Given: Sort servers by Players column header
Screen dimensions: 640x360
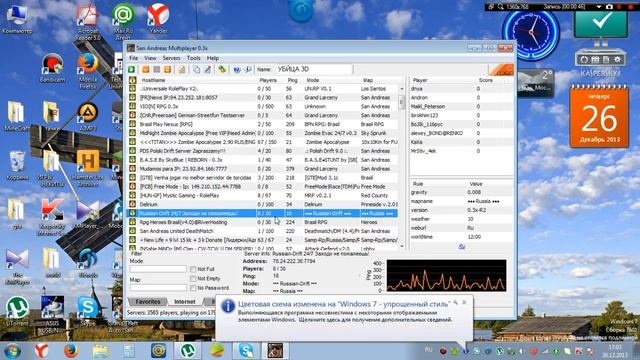Looking at the screenshot, I should (269, 80).
